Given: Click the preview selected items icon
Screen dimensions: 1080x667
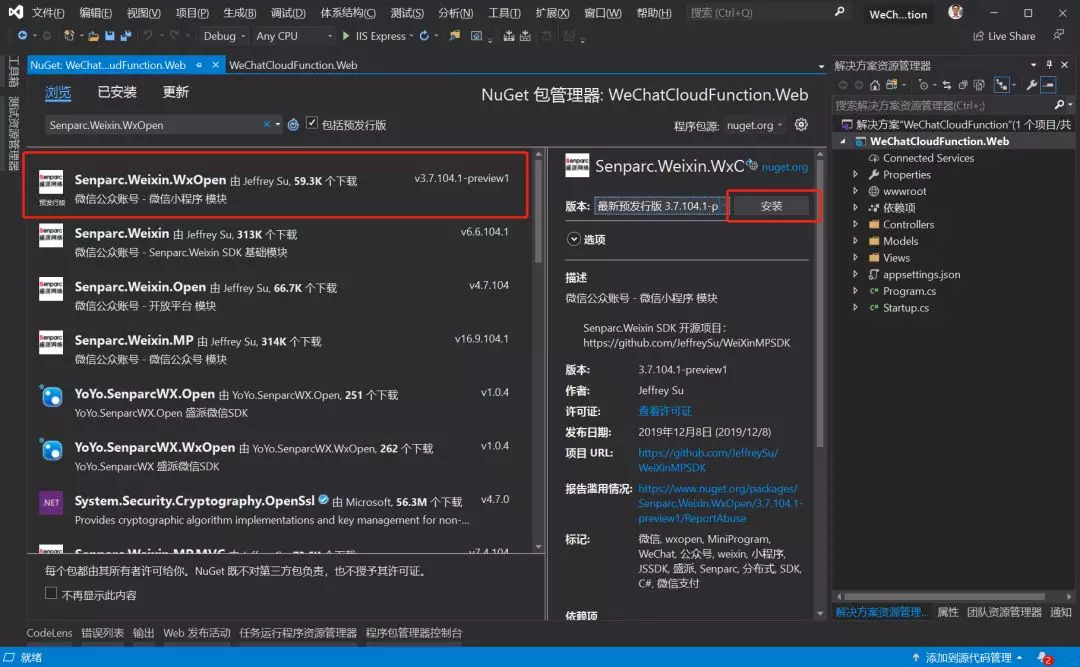Looking at the screenshot, I should [1048, 85].
